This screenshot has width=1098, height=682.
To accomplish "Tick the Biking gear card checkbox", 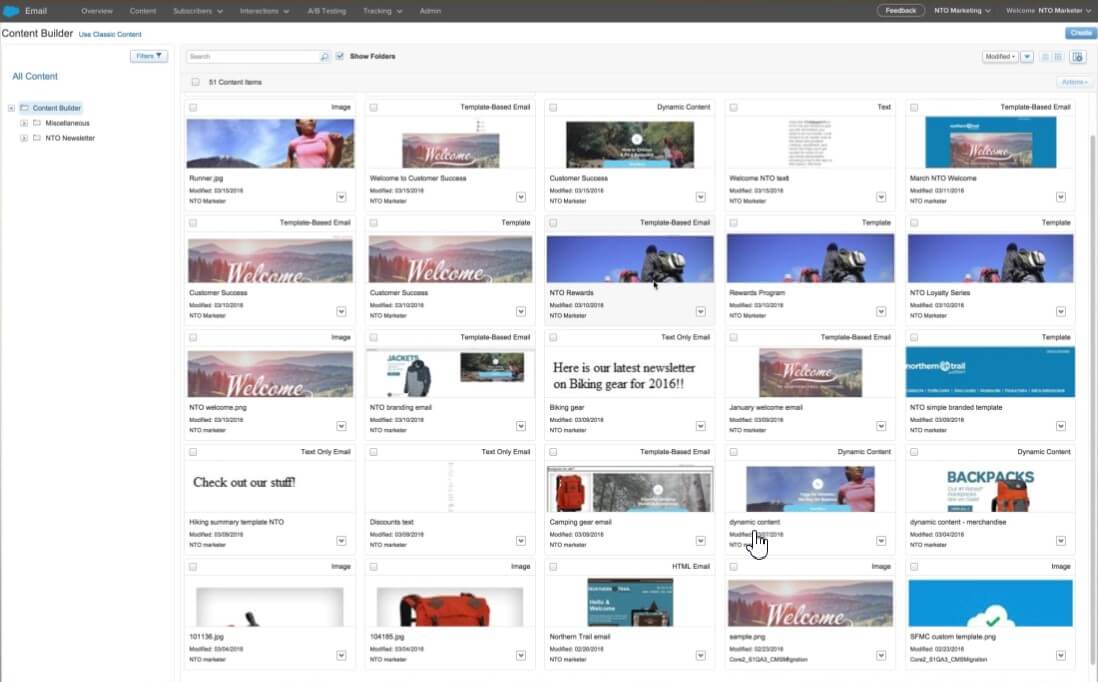I will [553, 337].
